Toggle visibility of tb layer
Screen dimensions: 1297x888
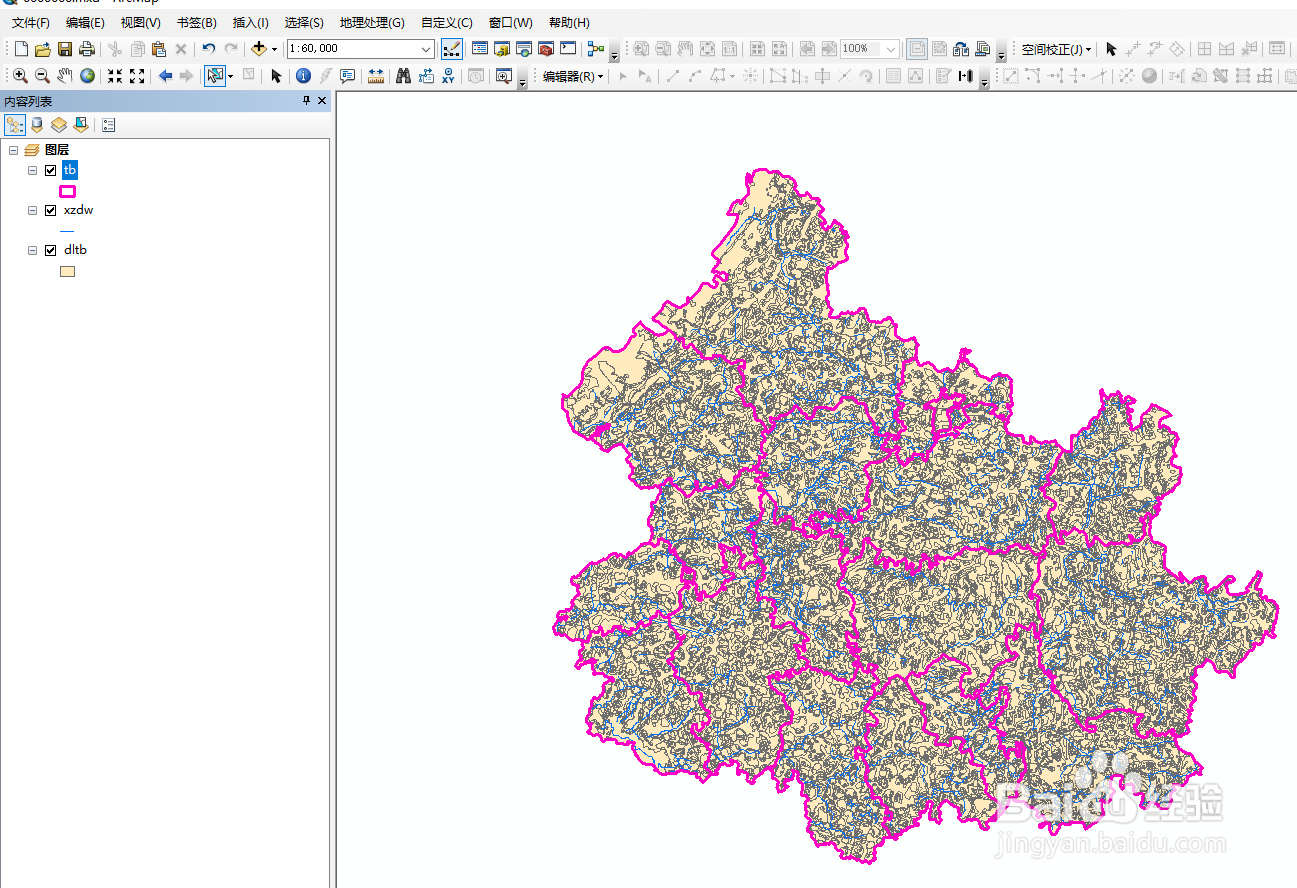pos(51,170)
